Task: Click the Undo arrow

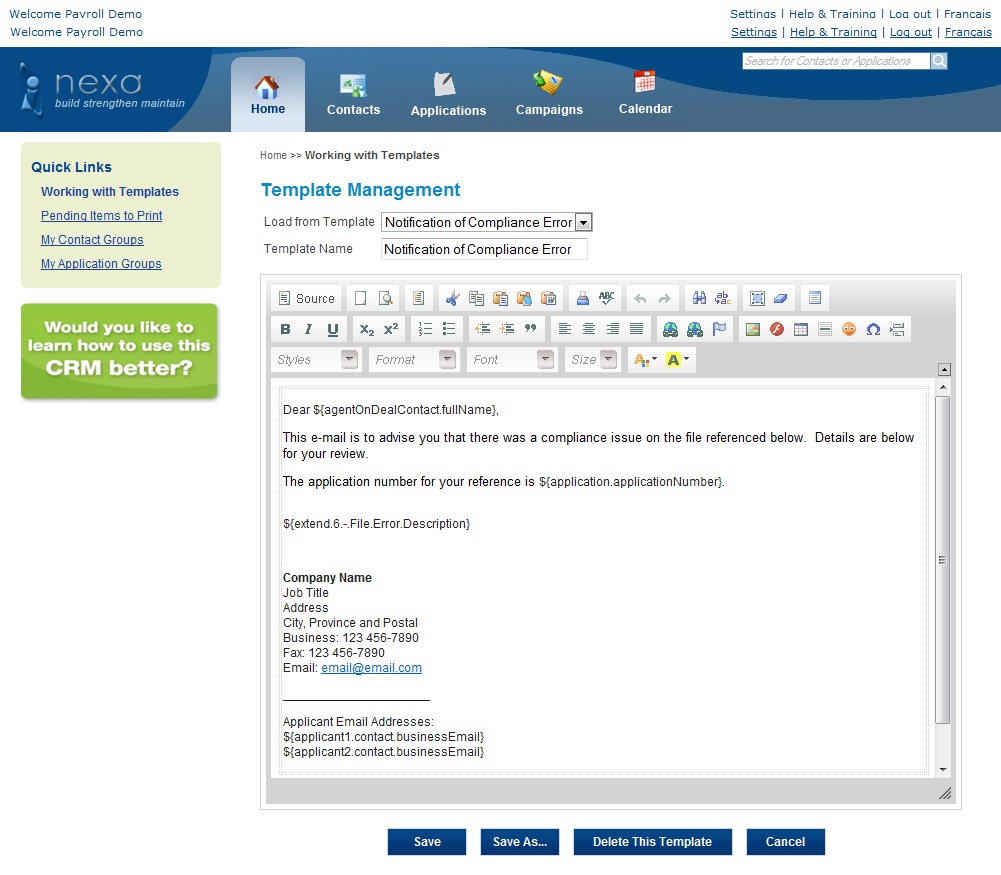Action: pyautogui.click(x=640, y=298)
